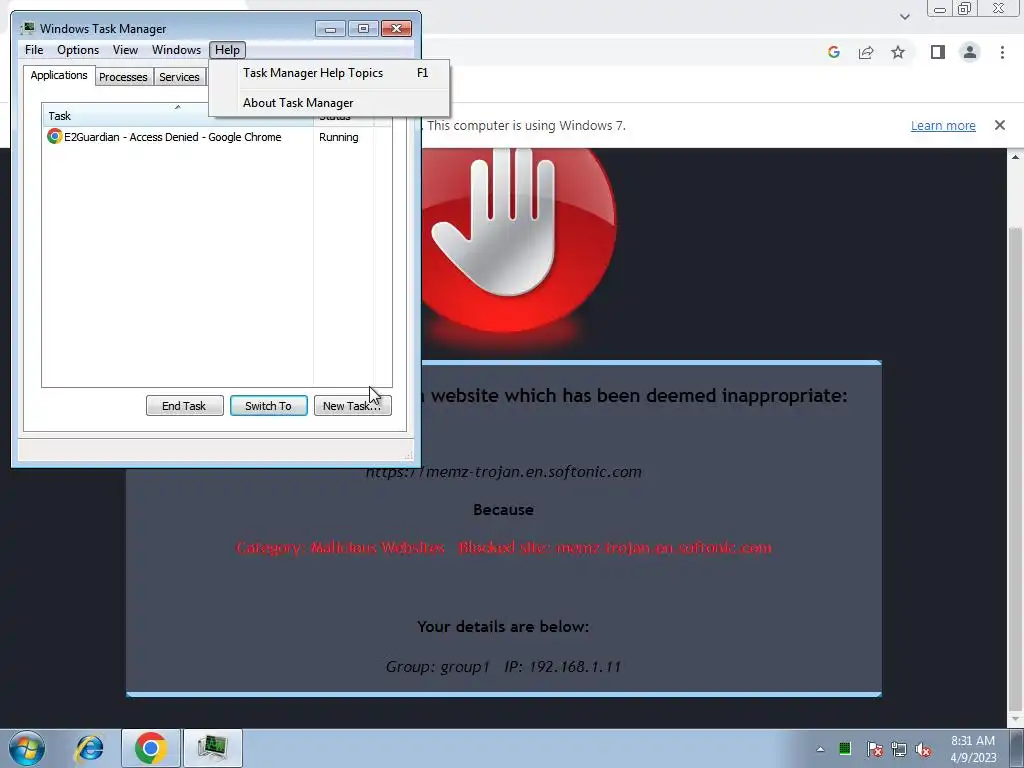This screenshot has height=768, width=1024.
Task: Click the 'Your details are below:' heading
Action: click(x=504, y=627)
